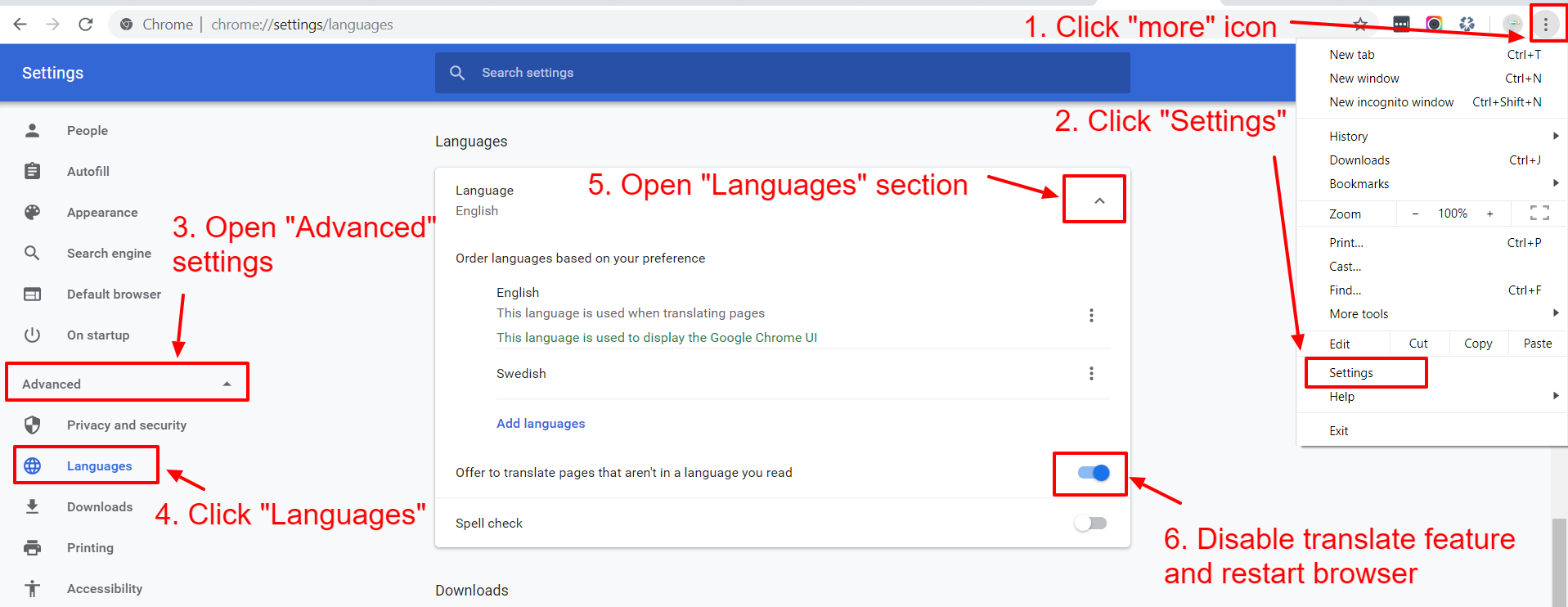
Task: Bookmark this page with the star icon
Action: click(1360, 25)
